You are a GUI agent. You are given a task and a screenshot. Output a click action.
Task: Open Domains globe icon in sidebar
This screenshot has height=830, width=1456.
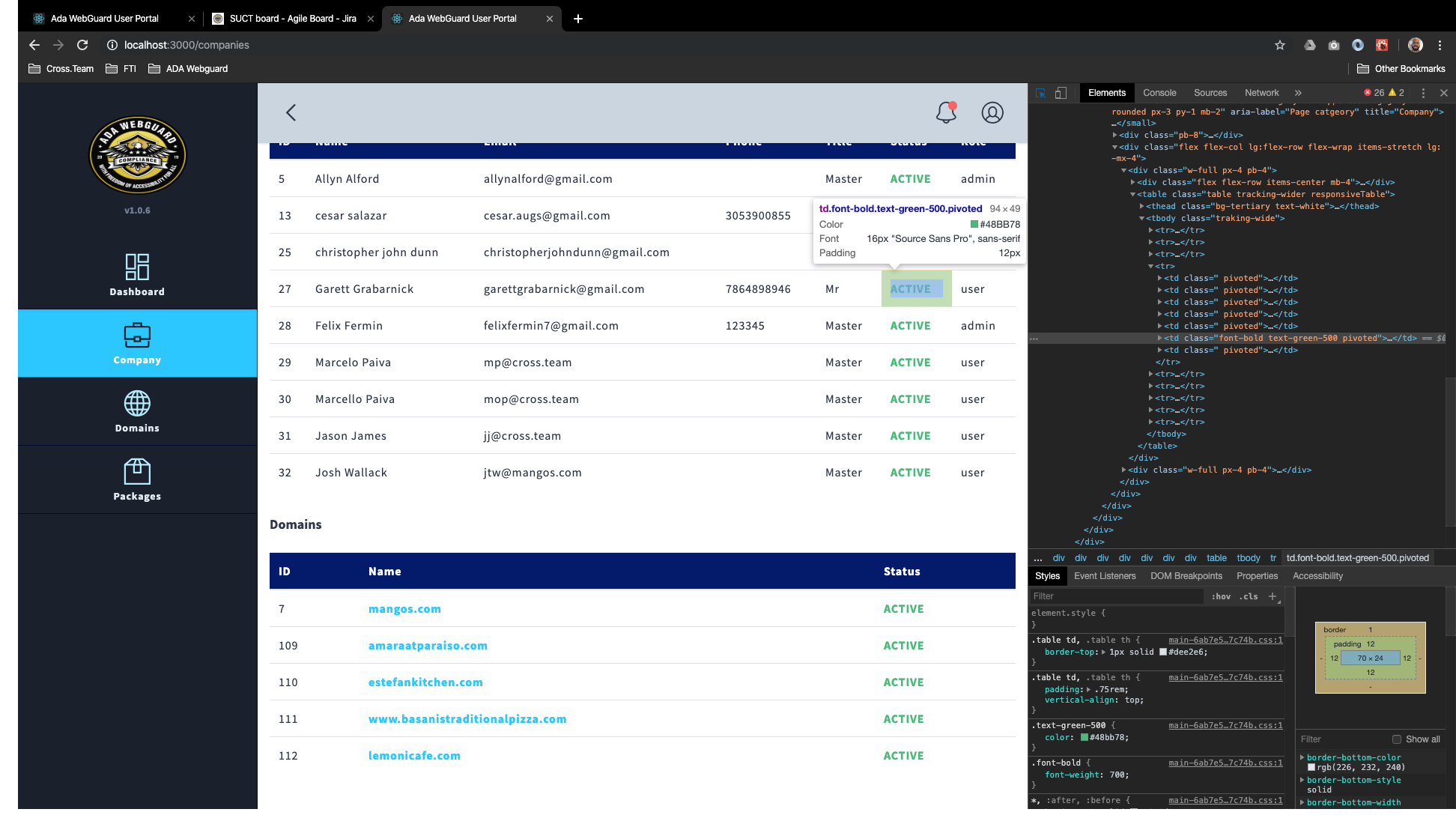137,404
